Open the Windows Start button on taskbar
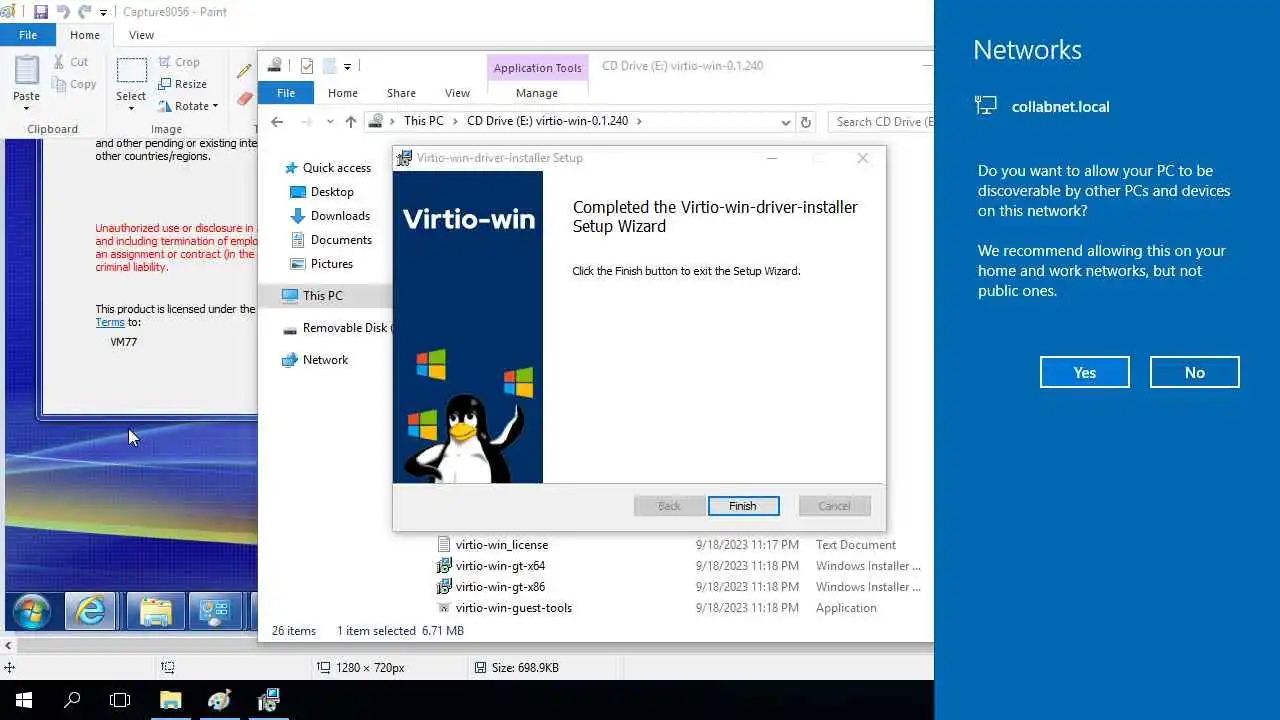 click(x=24, y=700)
